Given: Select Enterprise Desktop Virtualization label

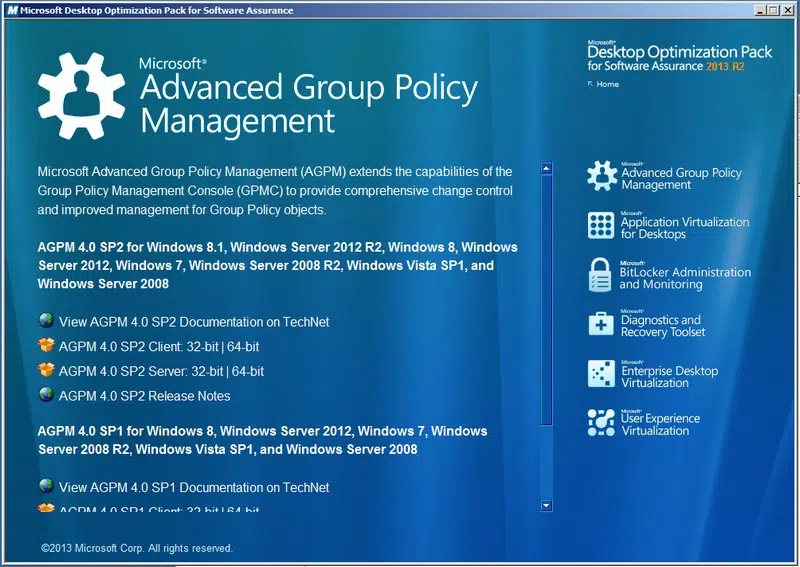Looking at the screenshot, I should (669, 376).
